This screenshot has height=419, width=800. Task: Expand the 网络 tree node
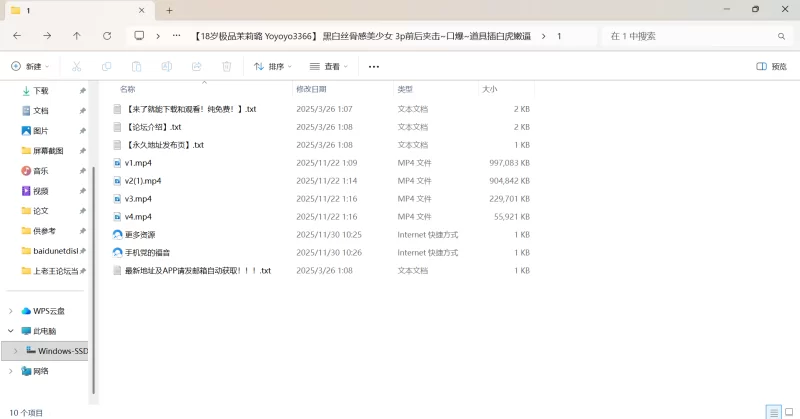point(11,371)
